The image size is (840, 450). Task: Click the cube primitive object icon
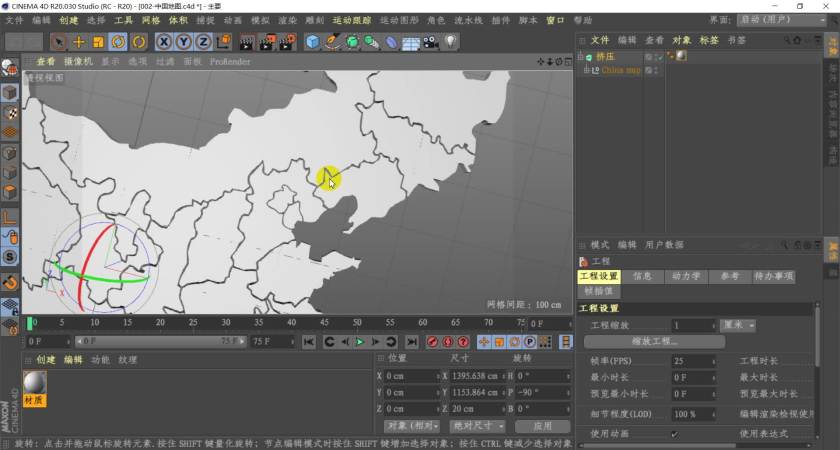tap(313, 41)
